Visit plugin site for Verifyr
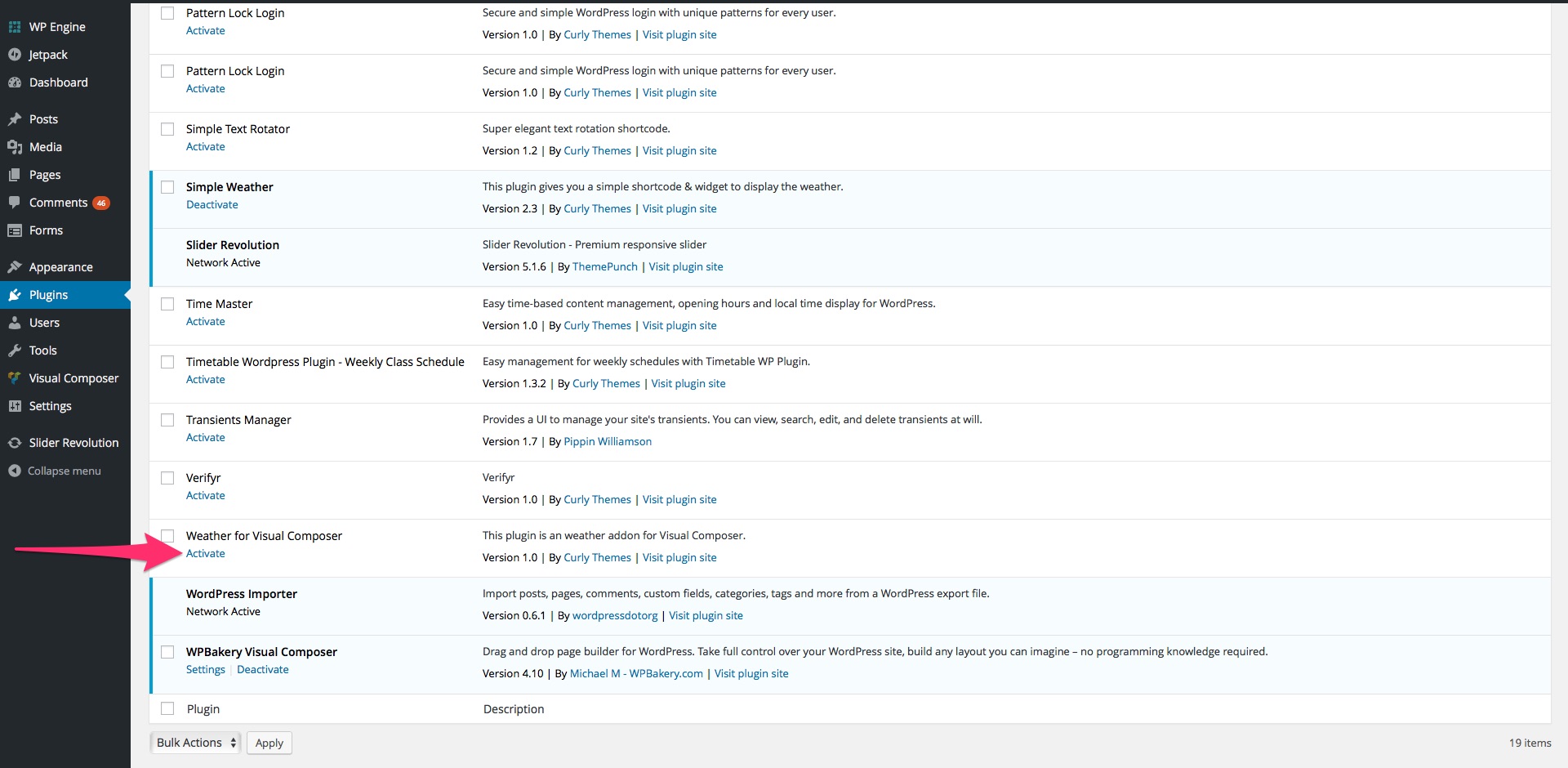The height and width of the screenshot is (768, 1568). click(x=679, y=499)
